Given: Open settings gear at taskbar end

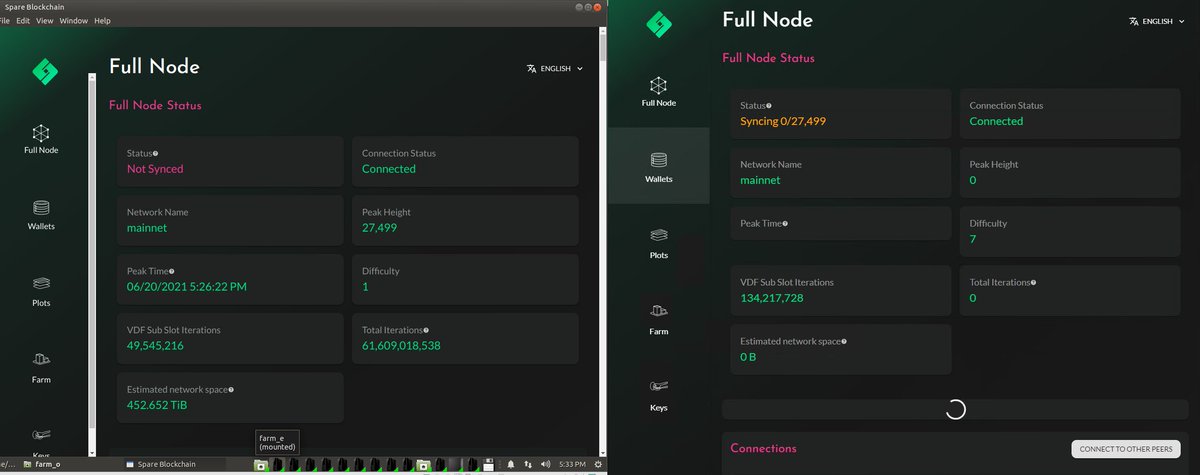Looking at the screenshot, I should point(598,465).
